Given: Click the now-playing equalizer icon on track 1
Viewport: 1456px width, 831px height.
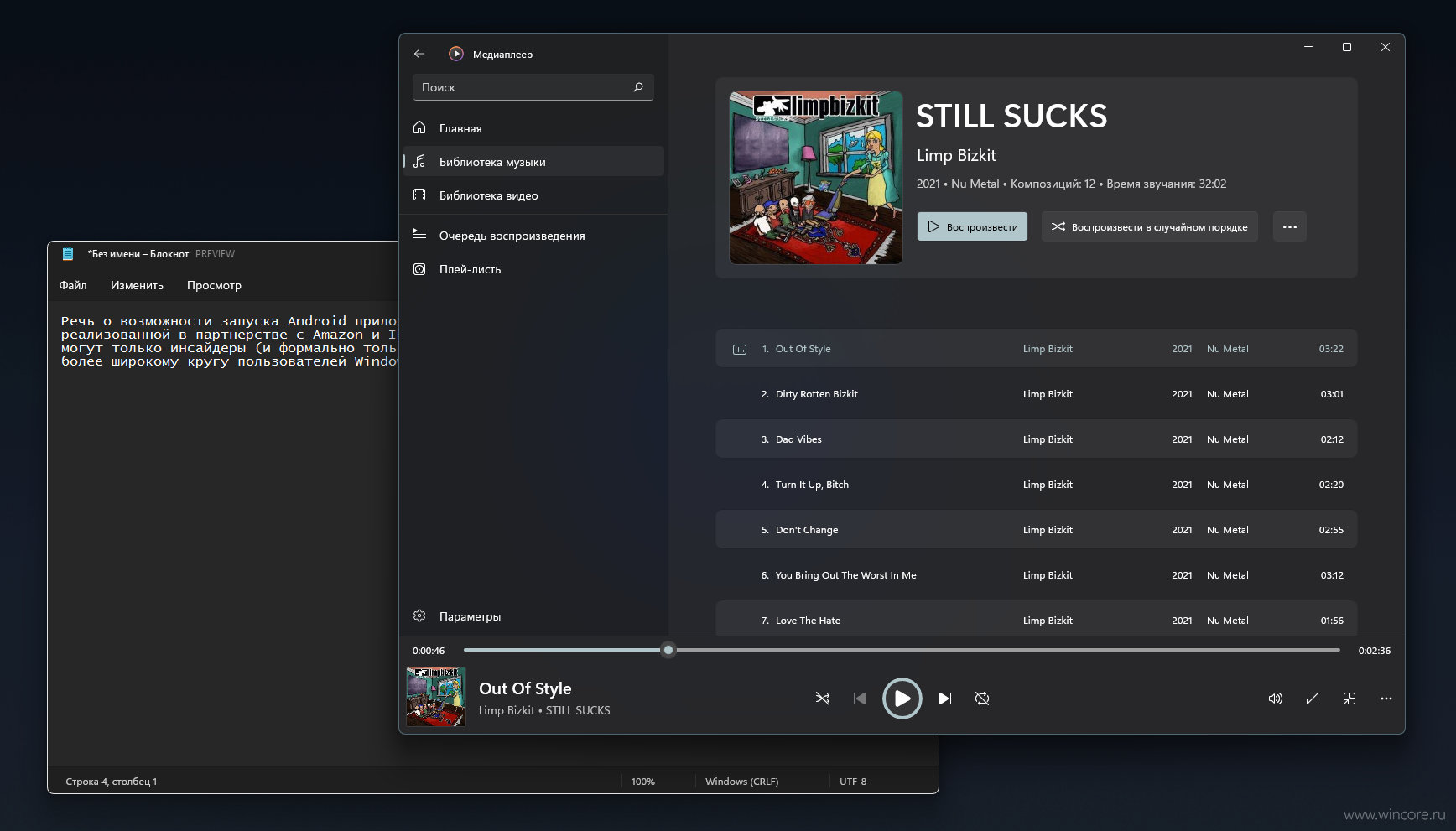Looking at the screenshot, I should pyautogui.click(x=740, y=349).
